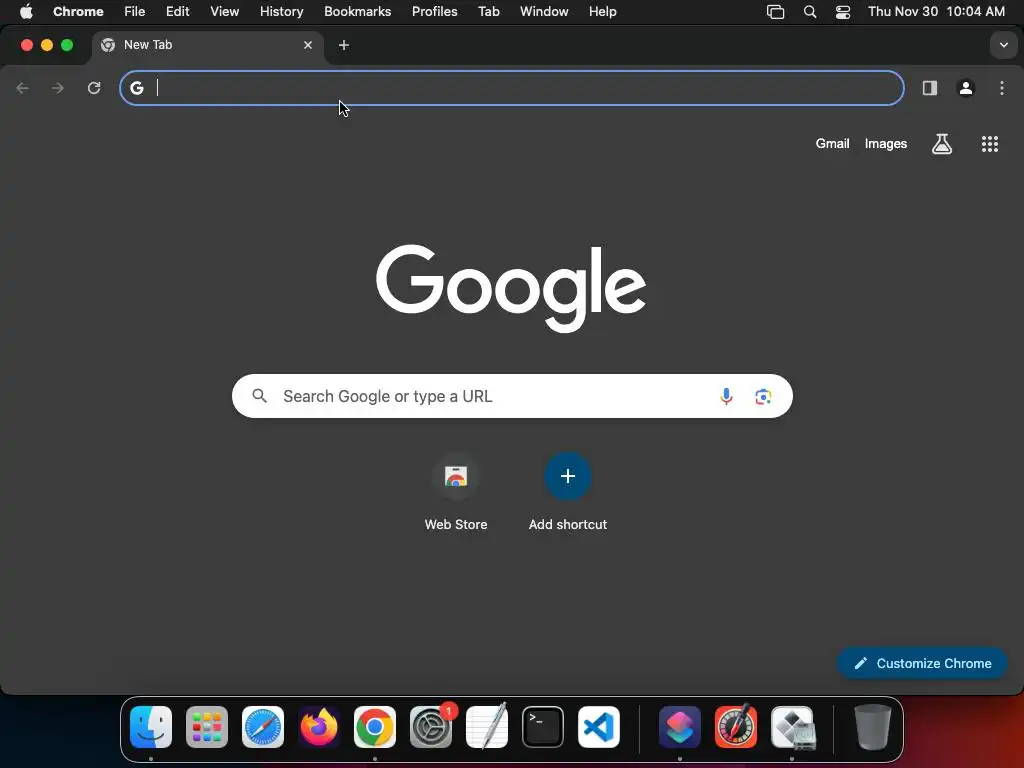This screenshot has height=768, width=1024.
Task: Click the search magnifier in search box
Action: pyautogui.click(x=259, y=396)
